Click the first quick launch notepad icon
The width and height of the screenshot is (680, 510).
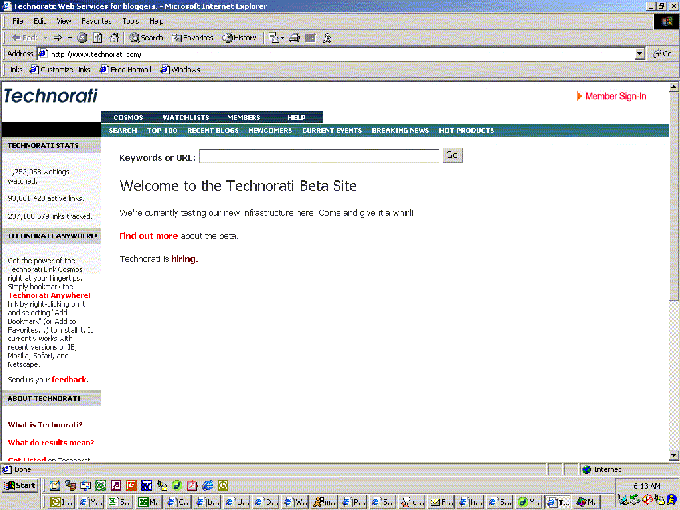coord(55,485)
